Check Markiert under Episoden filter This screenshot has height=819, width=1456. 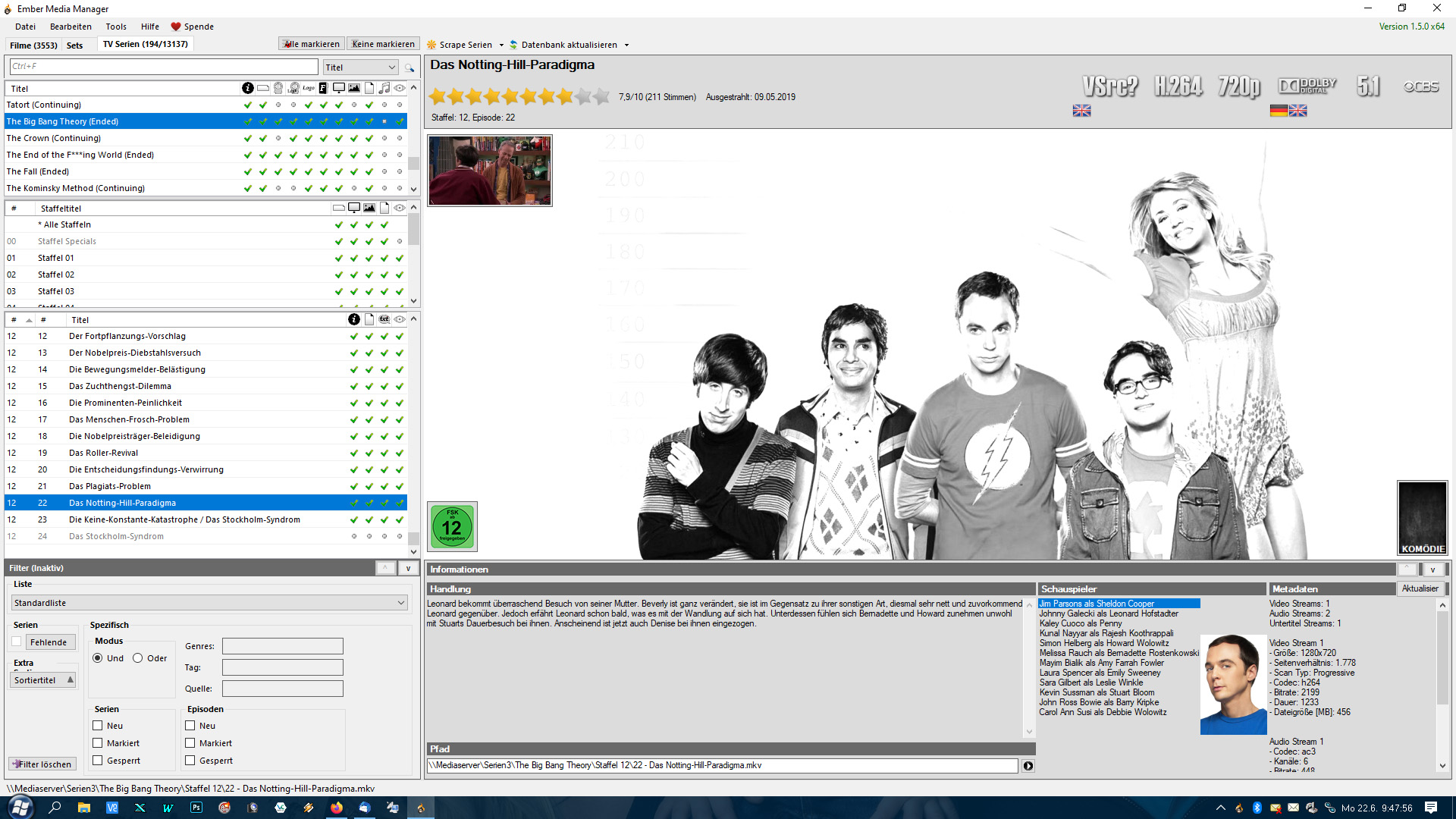pyautogui.click(x=190, y=743)
